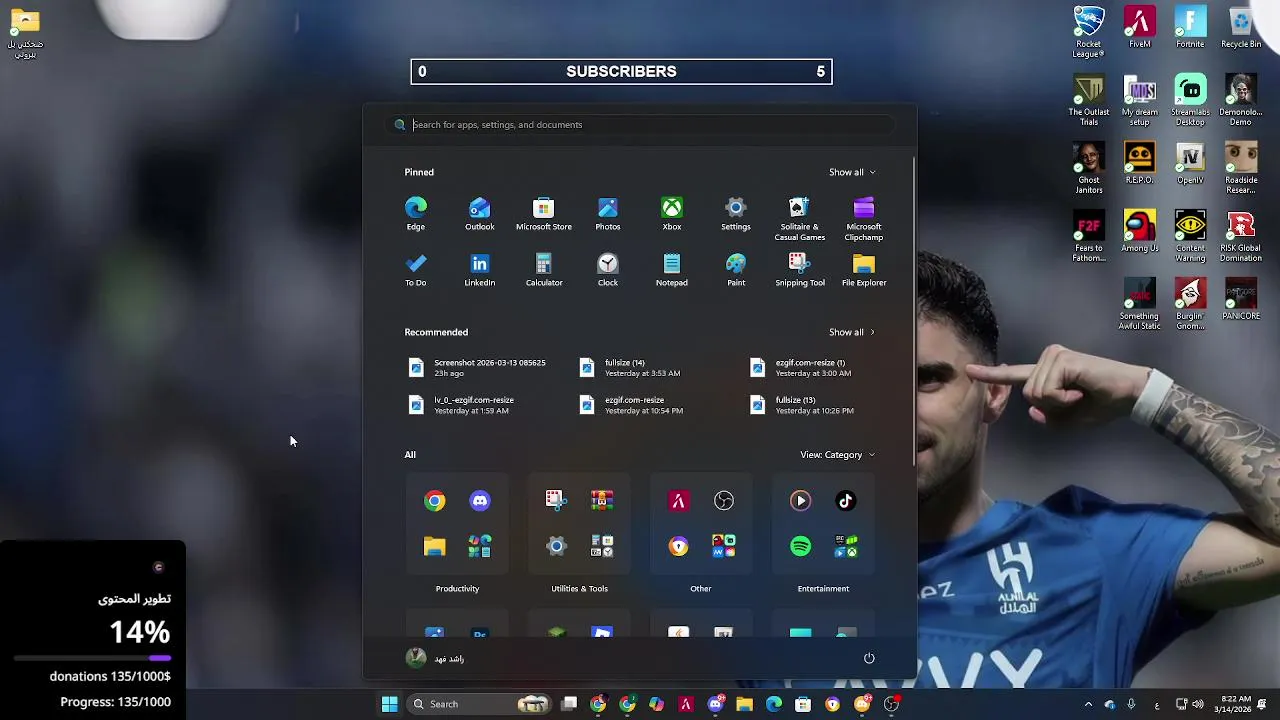
Task: Launch the Calculator app
Action: click(x=544, y=270)
